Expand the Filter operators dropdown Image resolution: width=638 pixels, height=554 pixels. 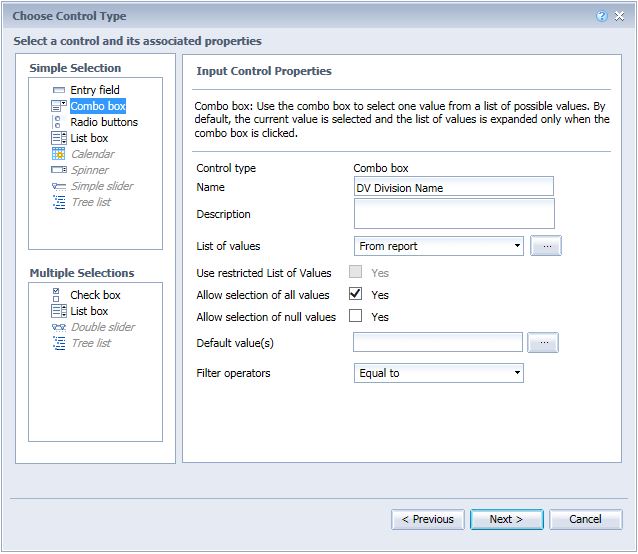click(x=439, y=373)
